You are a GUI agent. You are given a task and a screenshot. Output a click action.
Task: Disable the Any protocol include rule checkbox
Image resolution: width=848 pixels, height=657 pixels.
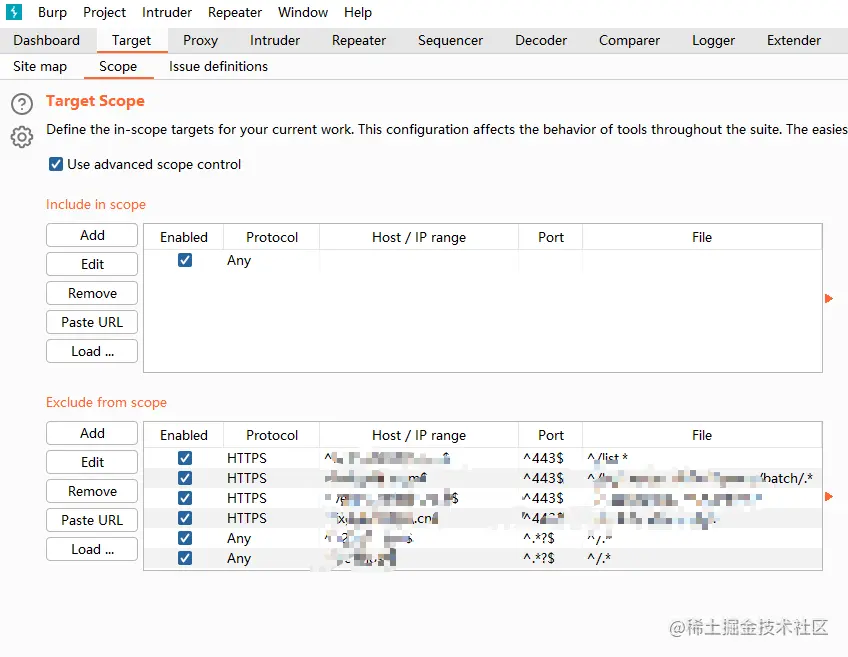point(184,260)
